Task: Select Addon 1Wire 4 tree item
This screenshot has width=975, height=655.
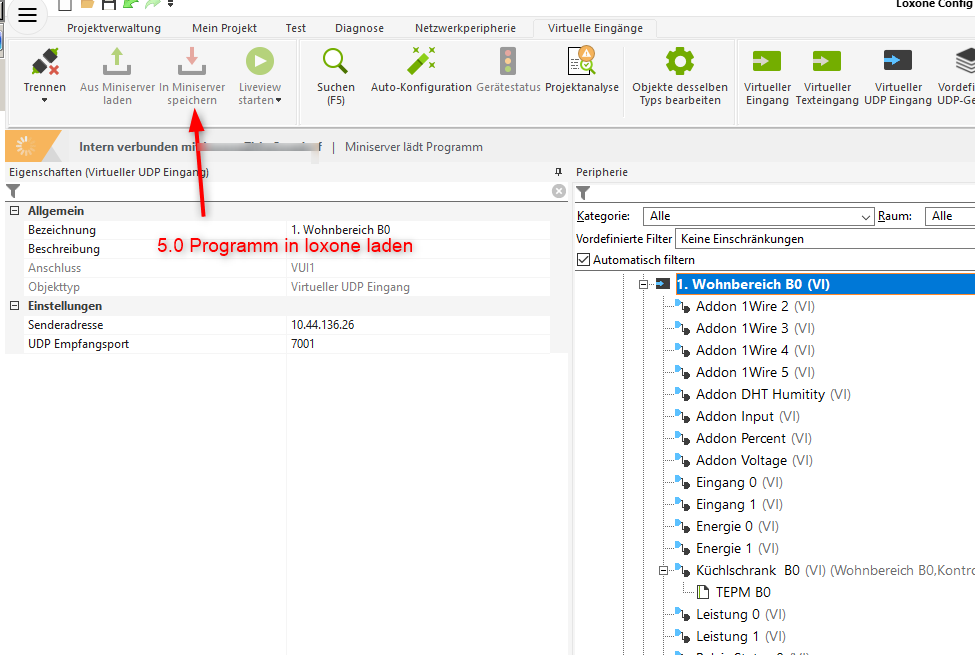Action: click(755, 350)
